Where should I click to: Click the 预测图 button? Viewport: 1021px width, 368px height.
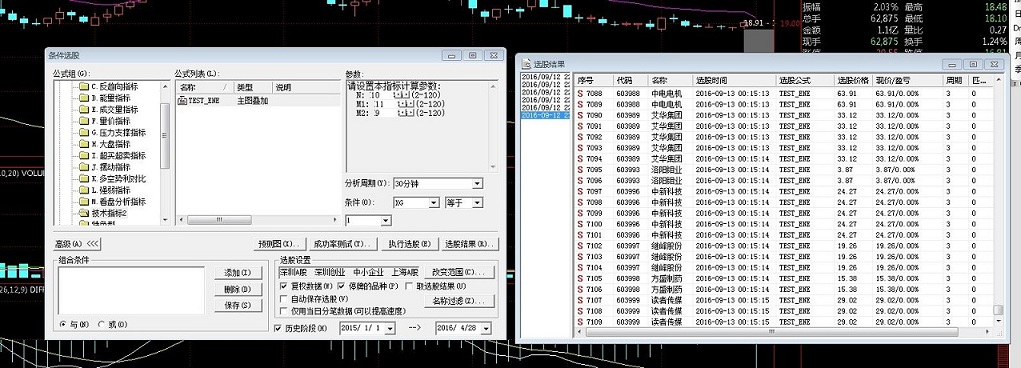(279, 245)
